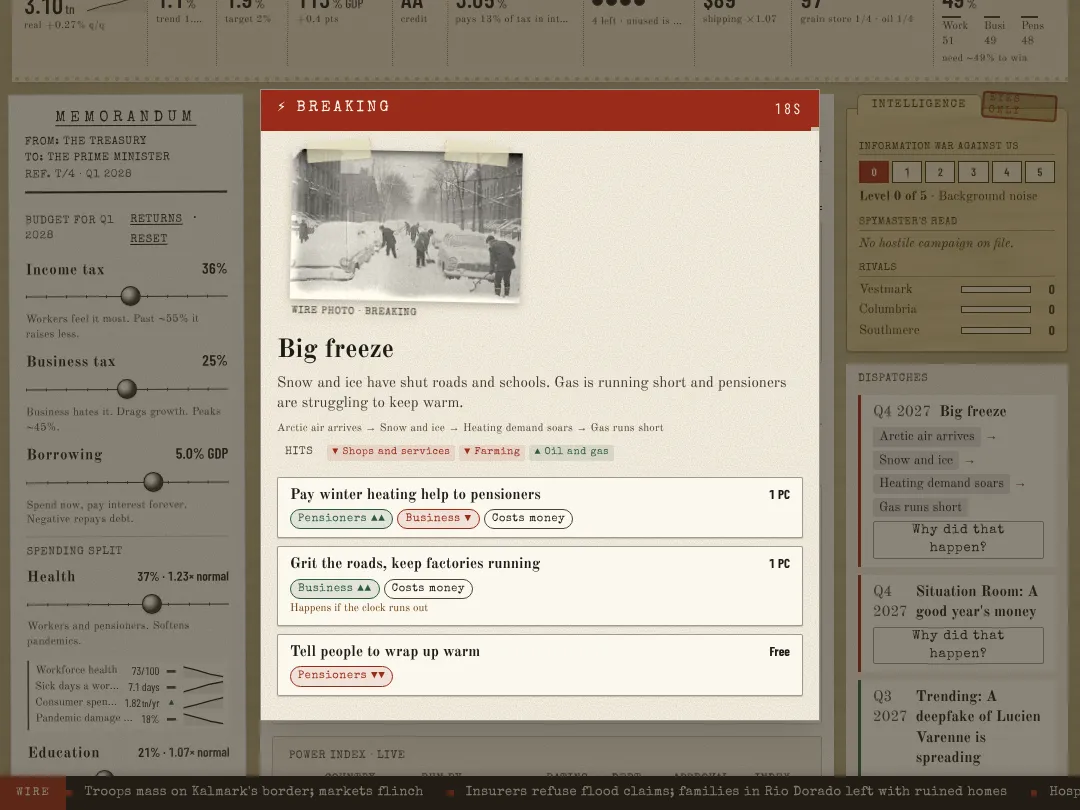1080x810 pixels.
Task: Click the lightning bolt icon beside BREAKING
Action: point(281,106)
